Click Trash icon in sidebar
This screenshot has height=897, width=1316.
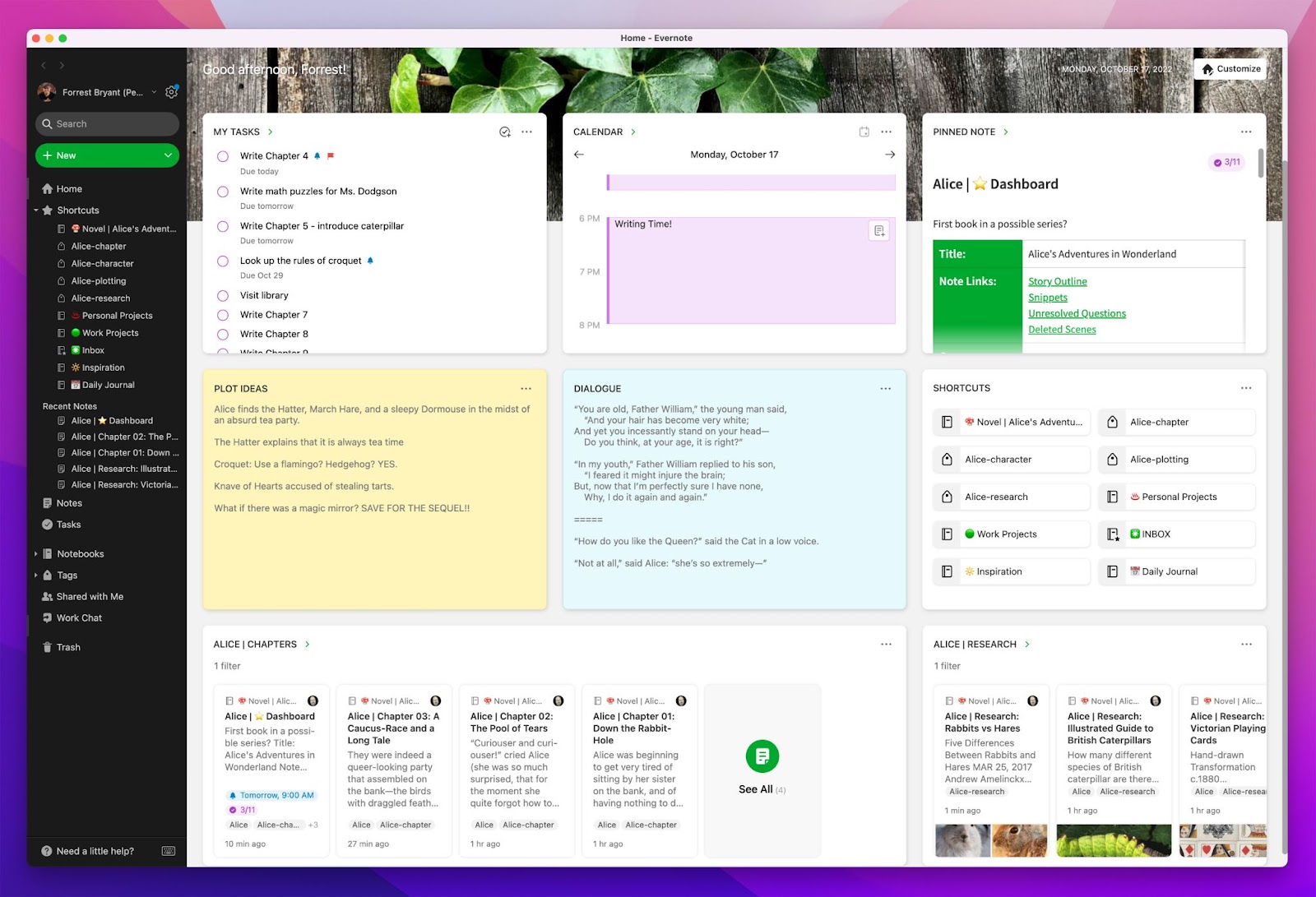pos(48,647)
